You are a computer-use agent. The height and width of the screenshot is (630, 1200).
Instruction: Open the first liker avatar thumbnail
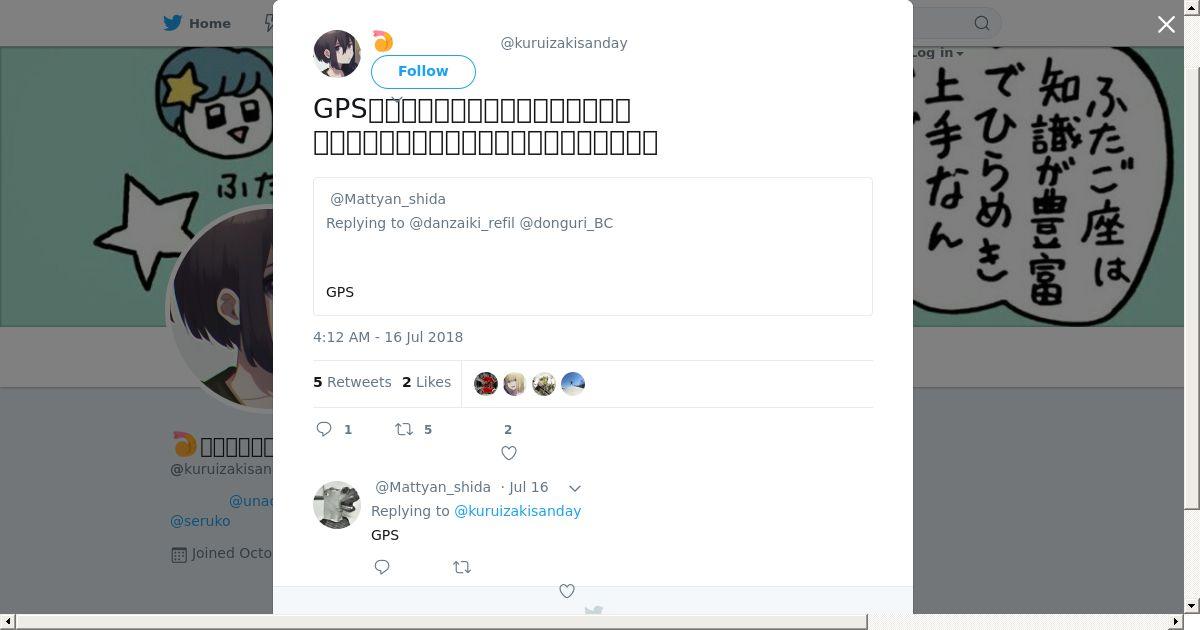pos(486,384)
